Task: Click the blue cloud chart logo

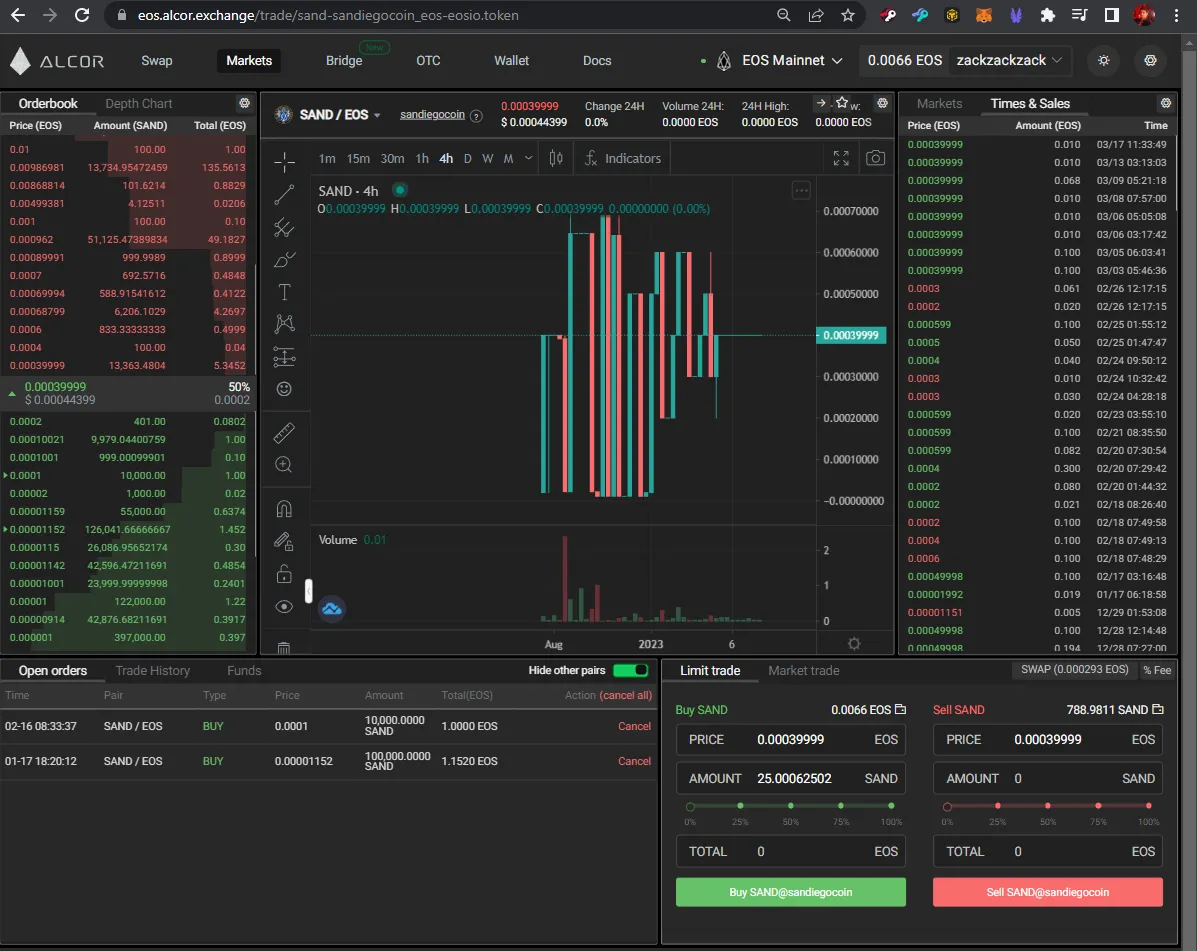Action: tap(331, 608)
